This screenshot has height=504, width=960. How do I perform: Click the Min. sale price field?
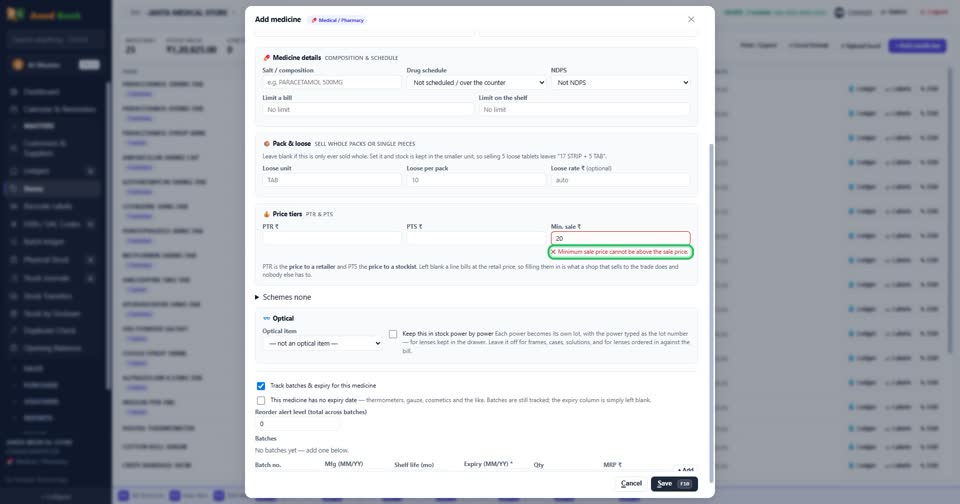pyautogui.click(x=620, y=238)
